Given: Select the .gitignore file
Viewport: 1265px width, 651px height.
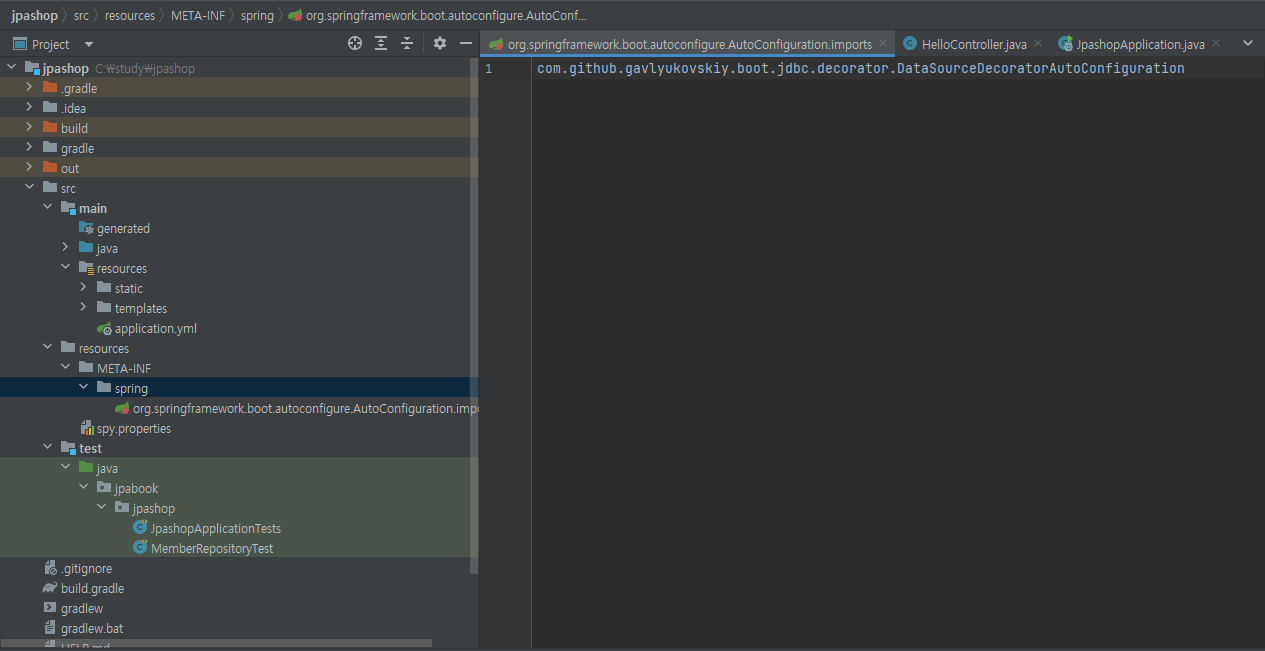Looking at the screenshot, I should click(86, 568).
